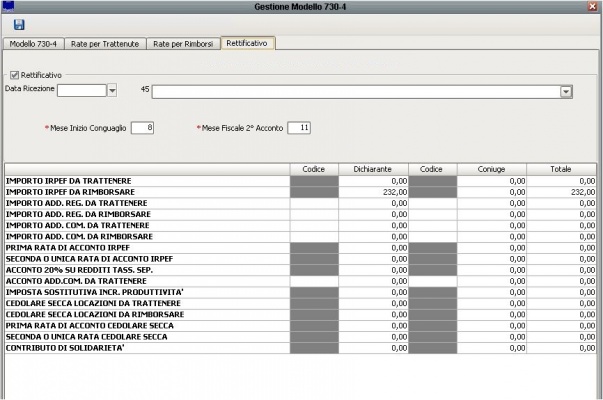This screenshot has width=603, height=400.
Task: Click Totale cell of CONTRIBUTO DI SOLIDARIETA'
Action: pyautogui.click(x=561, y=348)
